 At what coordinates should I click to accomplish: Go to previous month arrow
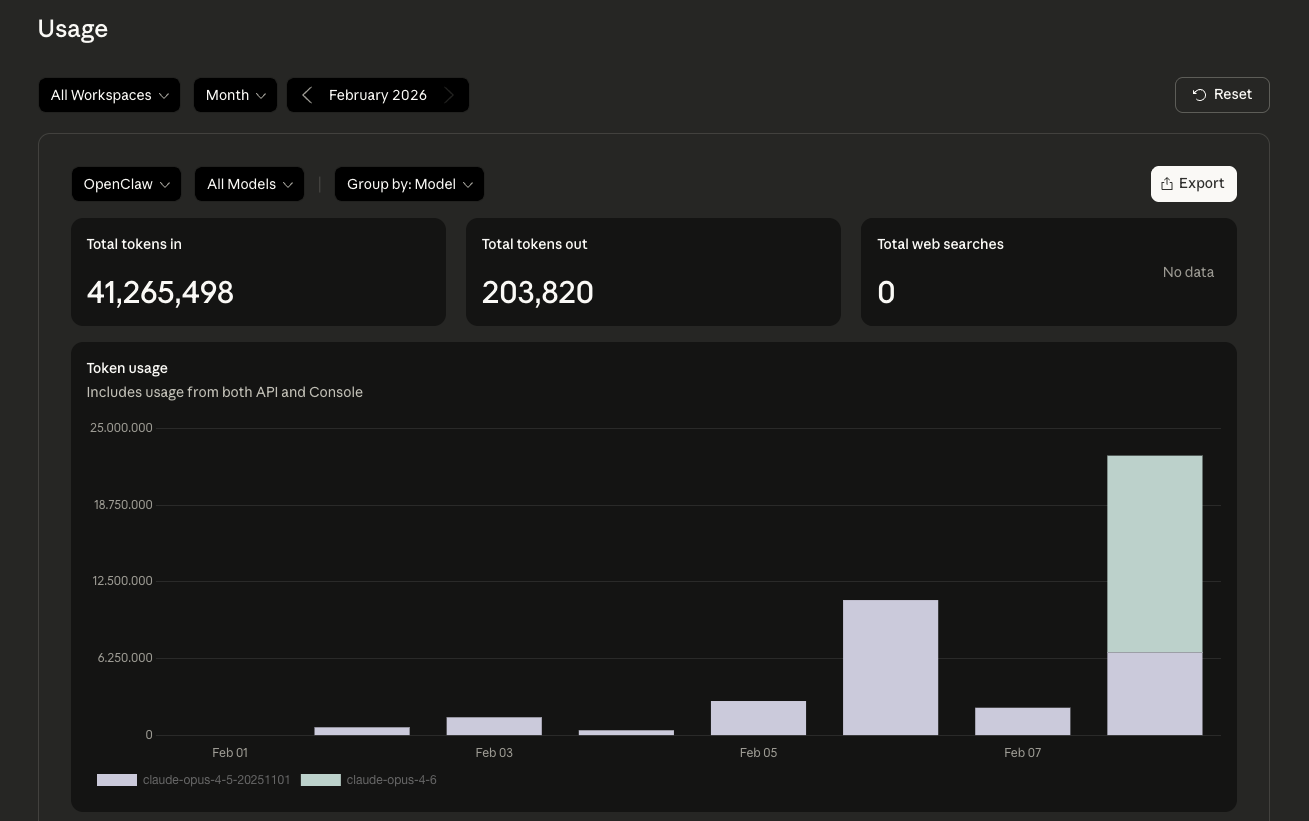click(307, 95)
